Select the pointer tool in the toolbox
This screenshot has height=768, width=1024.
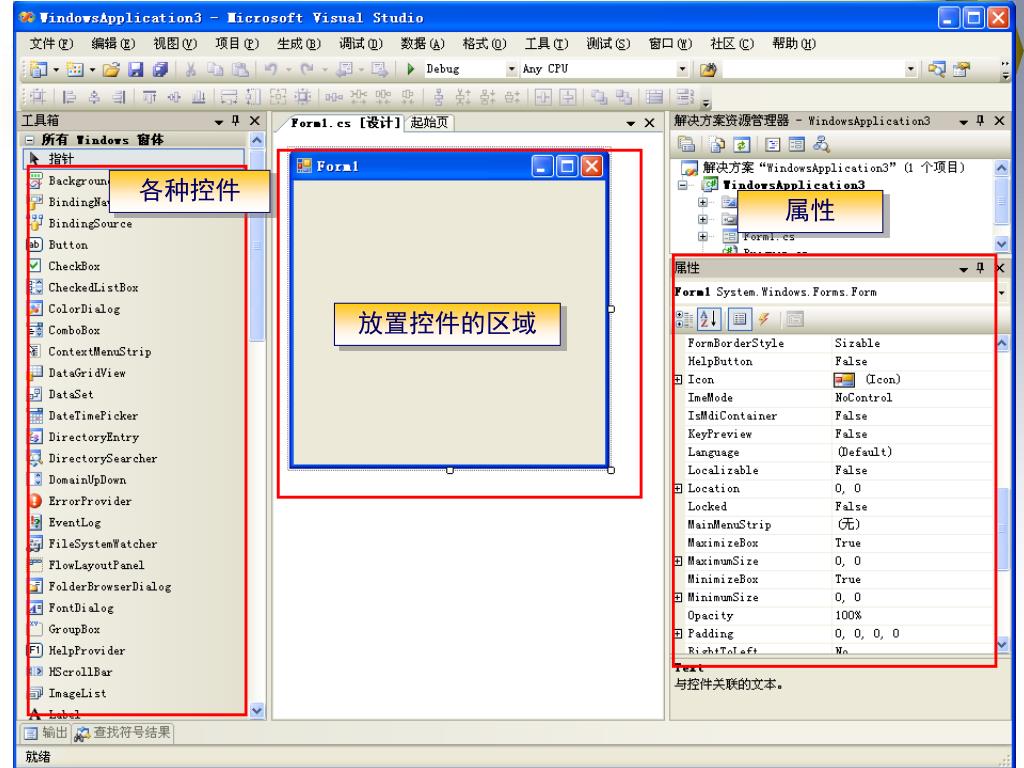tap(134, 159)
